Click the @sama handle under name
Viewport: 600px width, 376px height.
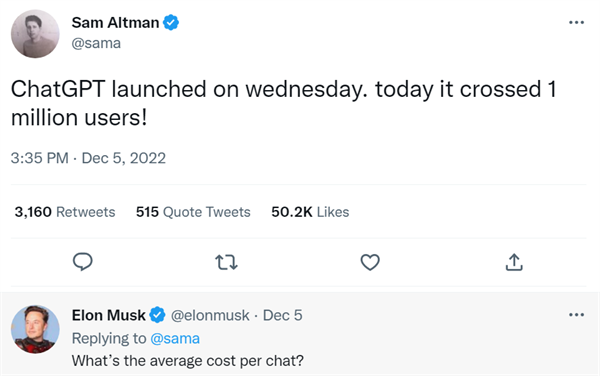tap(96, 43)
